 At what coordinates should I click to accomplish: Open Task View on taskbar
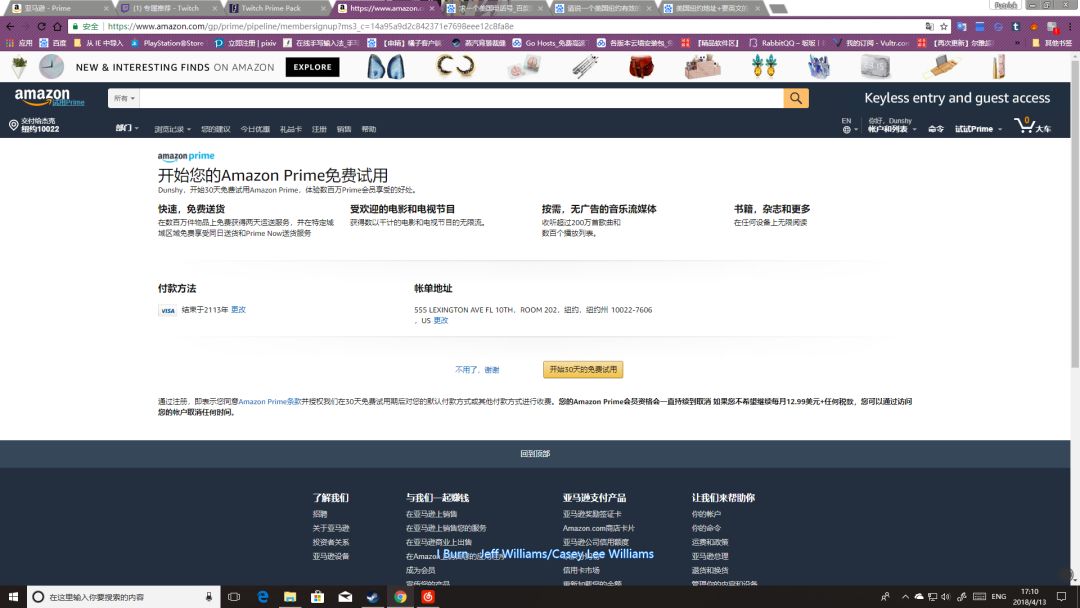pyautogui.click(x=234, y=596)
